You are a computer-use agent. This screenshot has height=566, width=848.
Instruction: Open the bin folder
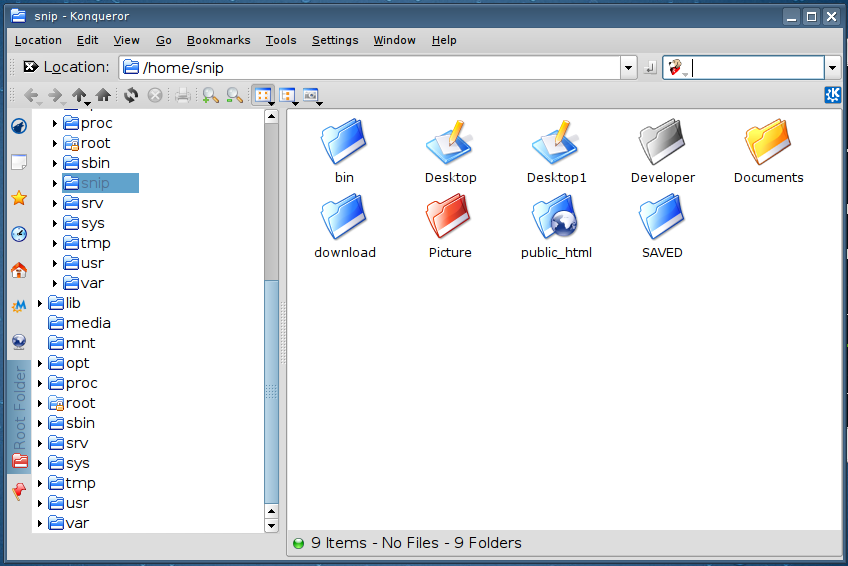click(x=344, y=151)
